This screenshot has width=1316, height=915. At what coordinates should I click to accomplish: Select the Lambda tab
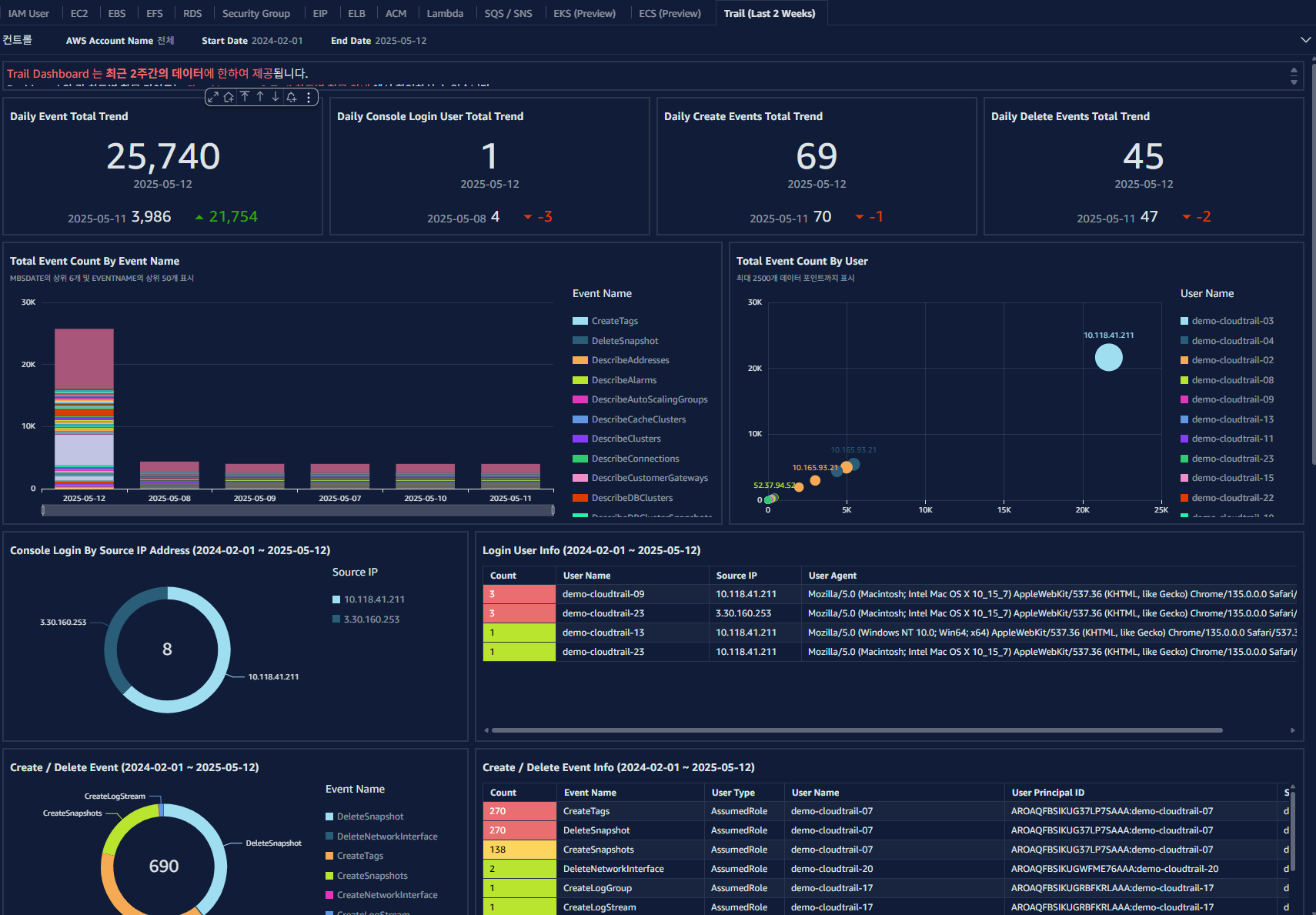pos(445,13)
